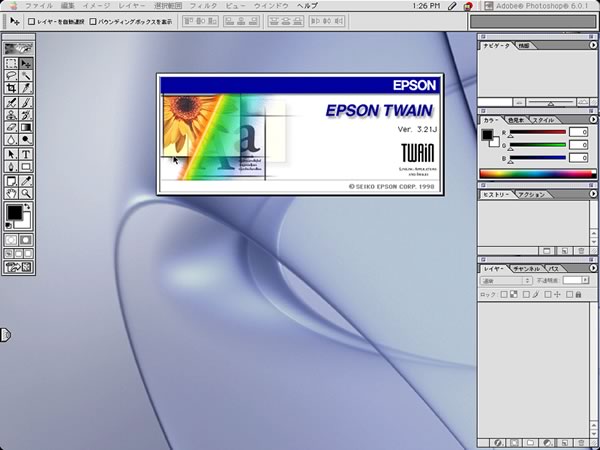Open the layer blend mode dropdown
Image resolution: width=600 pixels, height=450 pixels.
point(506,280)
